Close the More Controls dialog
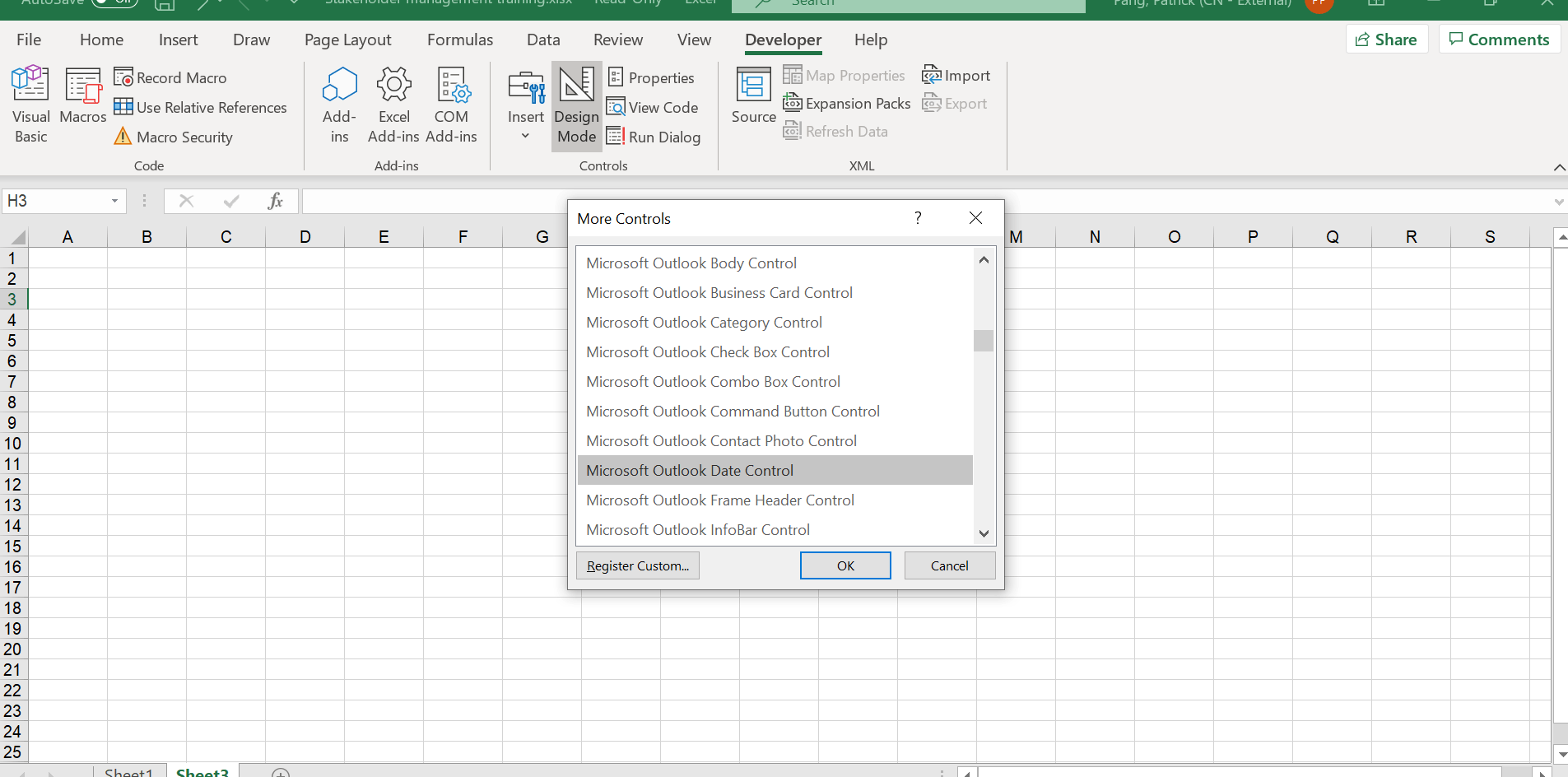Image resolution: width=1568 pixels, height=777 pixels. point(975,218)
